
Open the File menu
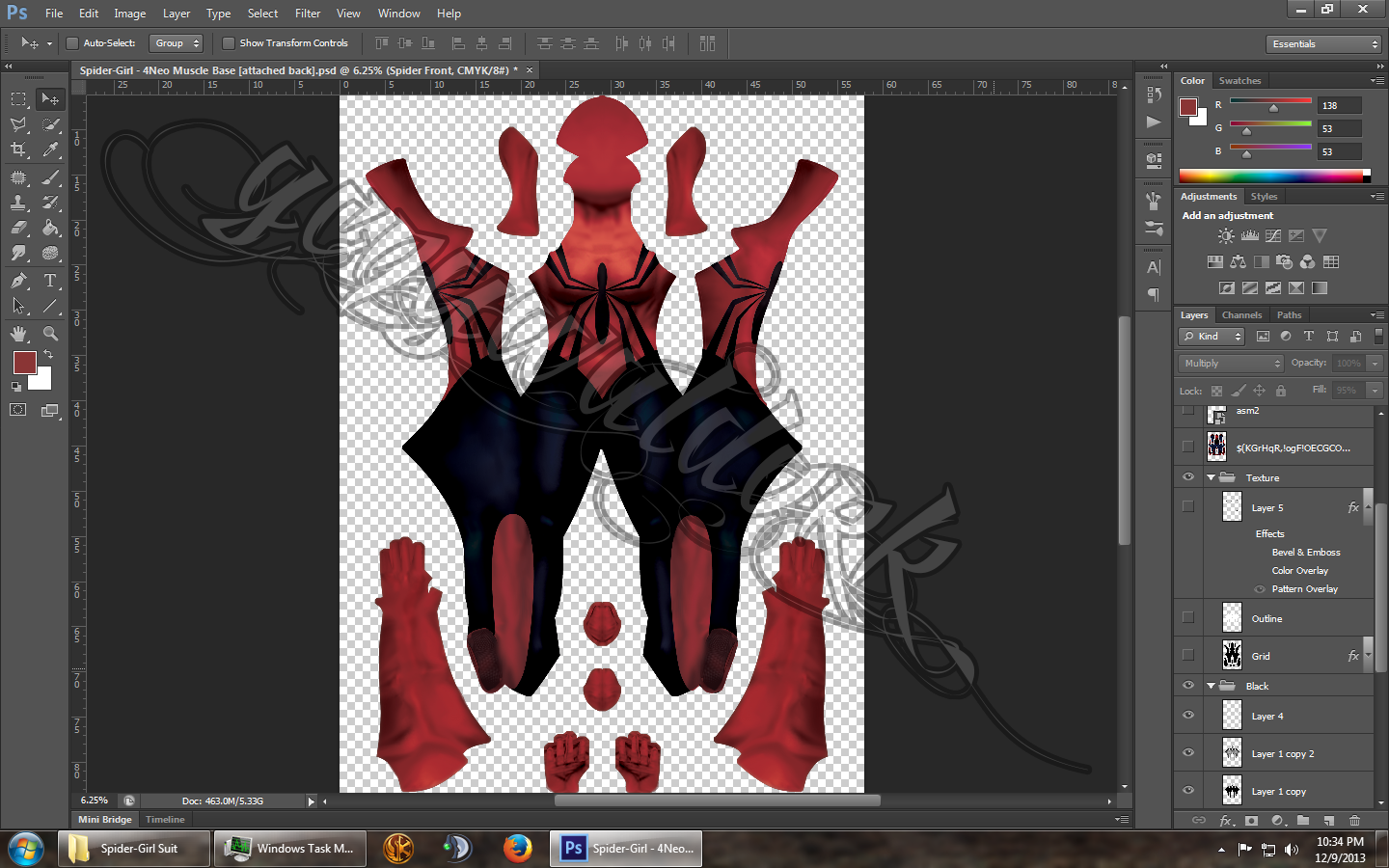click(54, 14)
